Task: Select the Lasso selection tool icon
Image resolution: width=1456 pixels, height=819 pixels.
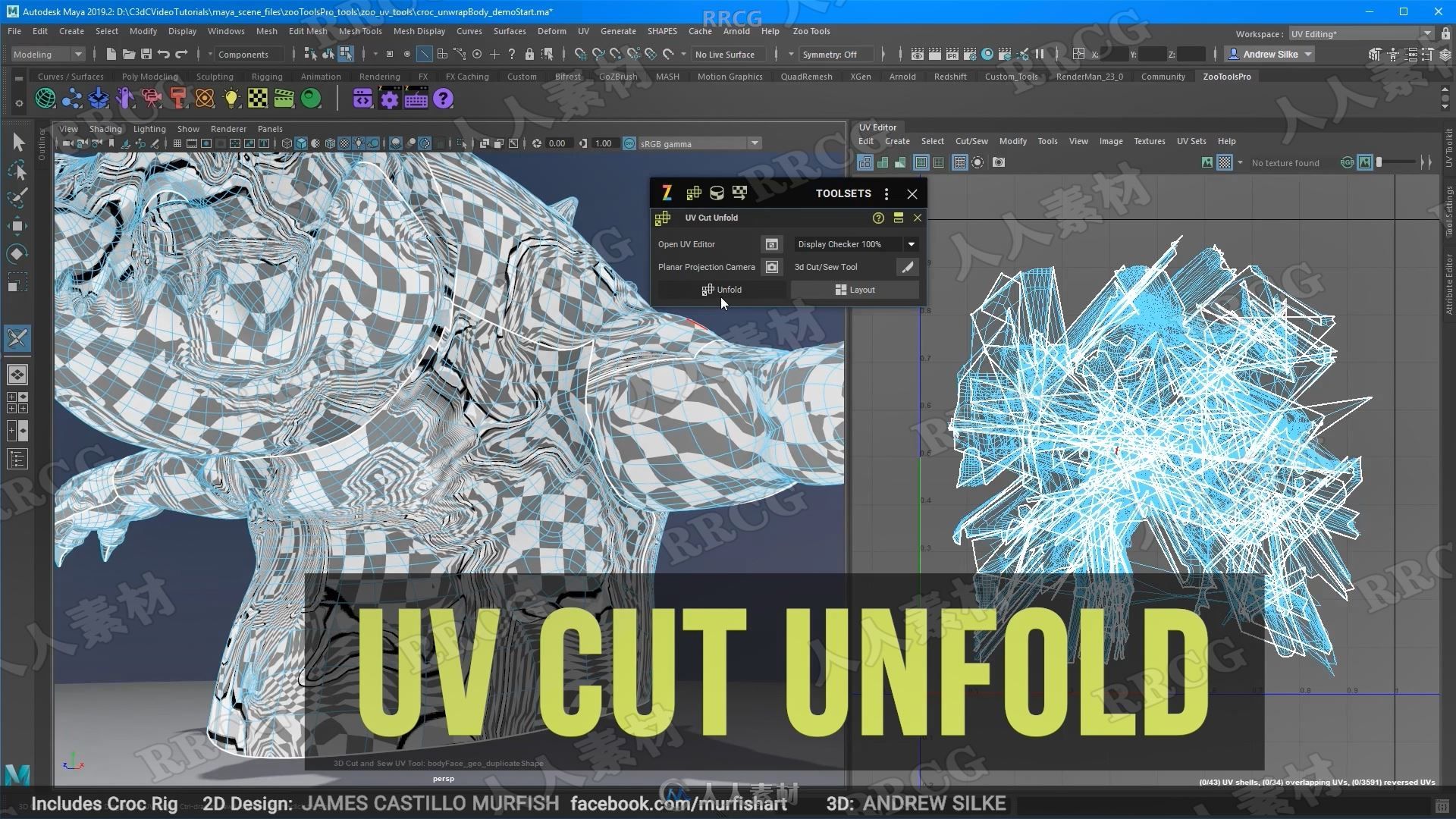Action: pyautogui.click(x=16, y=169)
